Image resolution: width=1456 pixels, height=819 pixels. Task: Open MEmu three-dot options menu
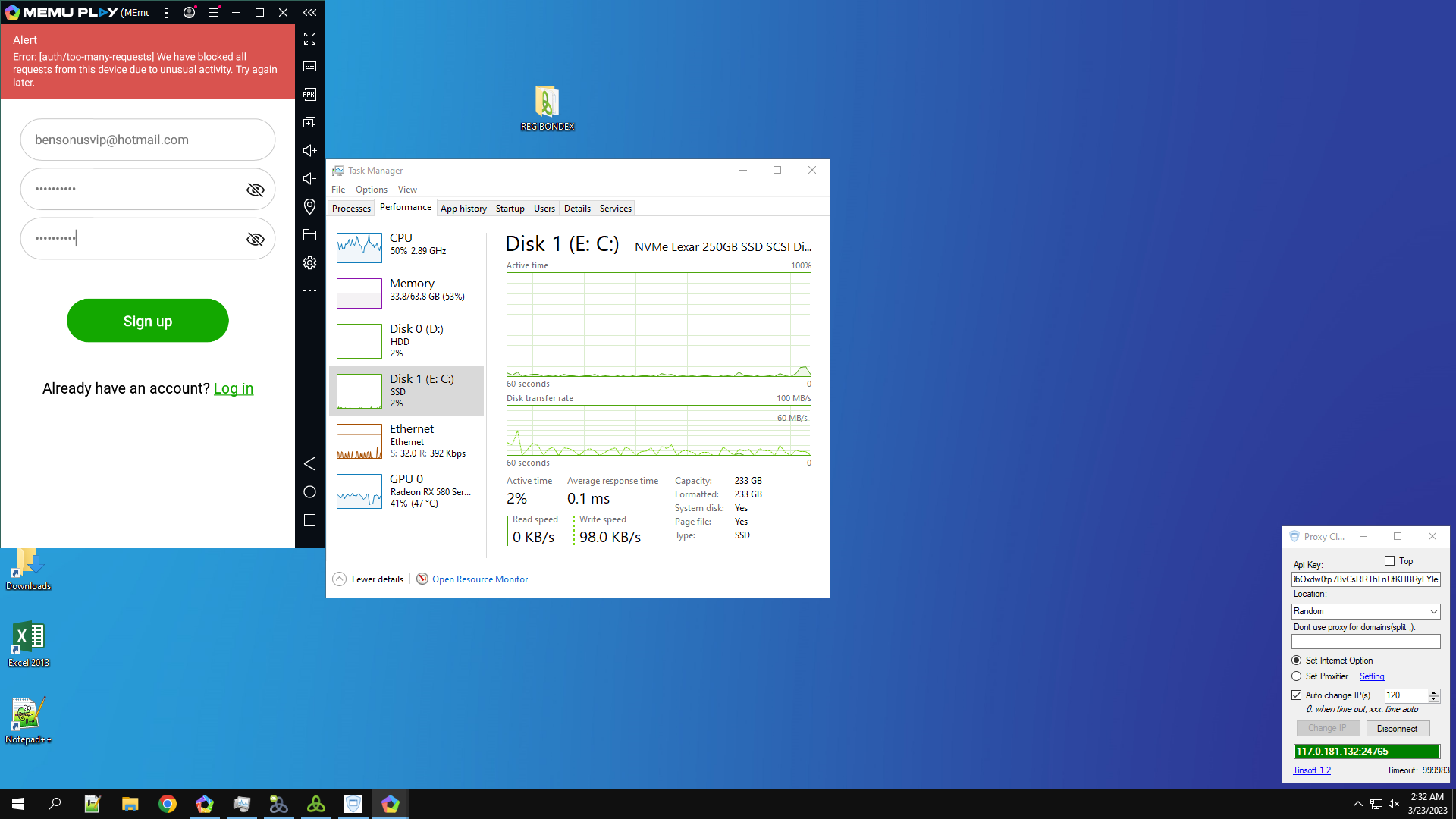tap(166, 12)
